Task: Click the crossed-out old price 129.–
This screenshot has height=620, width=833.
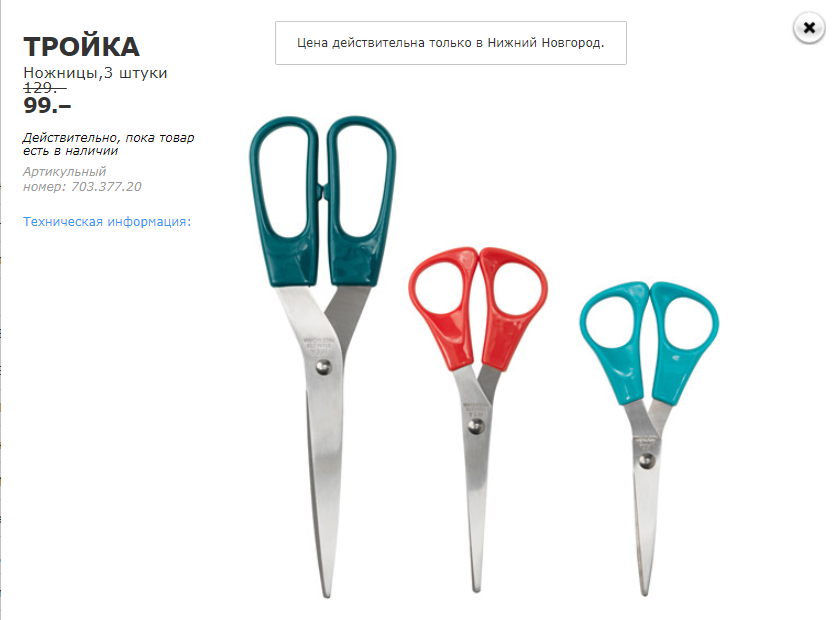Action: coord(45,87)
